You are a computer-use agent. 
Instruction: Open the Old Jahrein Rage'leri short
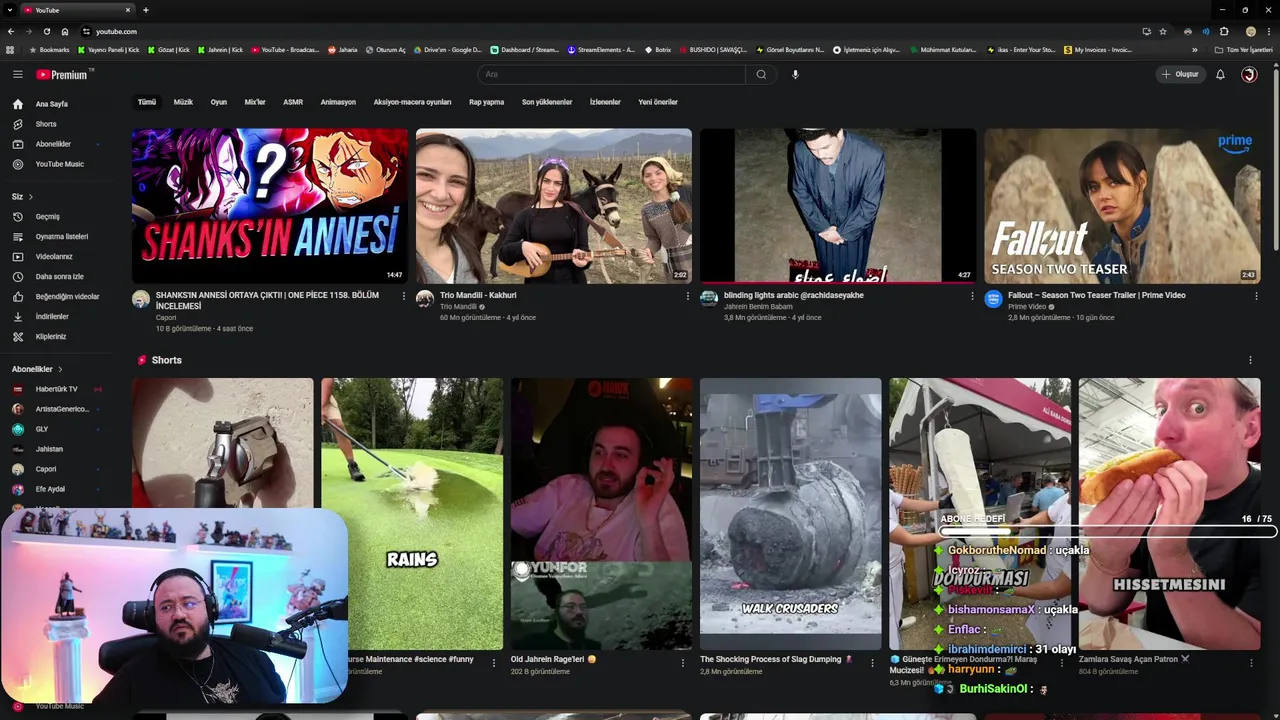click(602, 514)
